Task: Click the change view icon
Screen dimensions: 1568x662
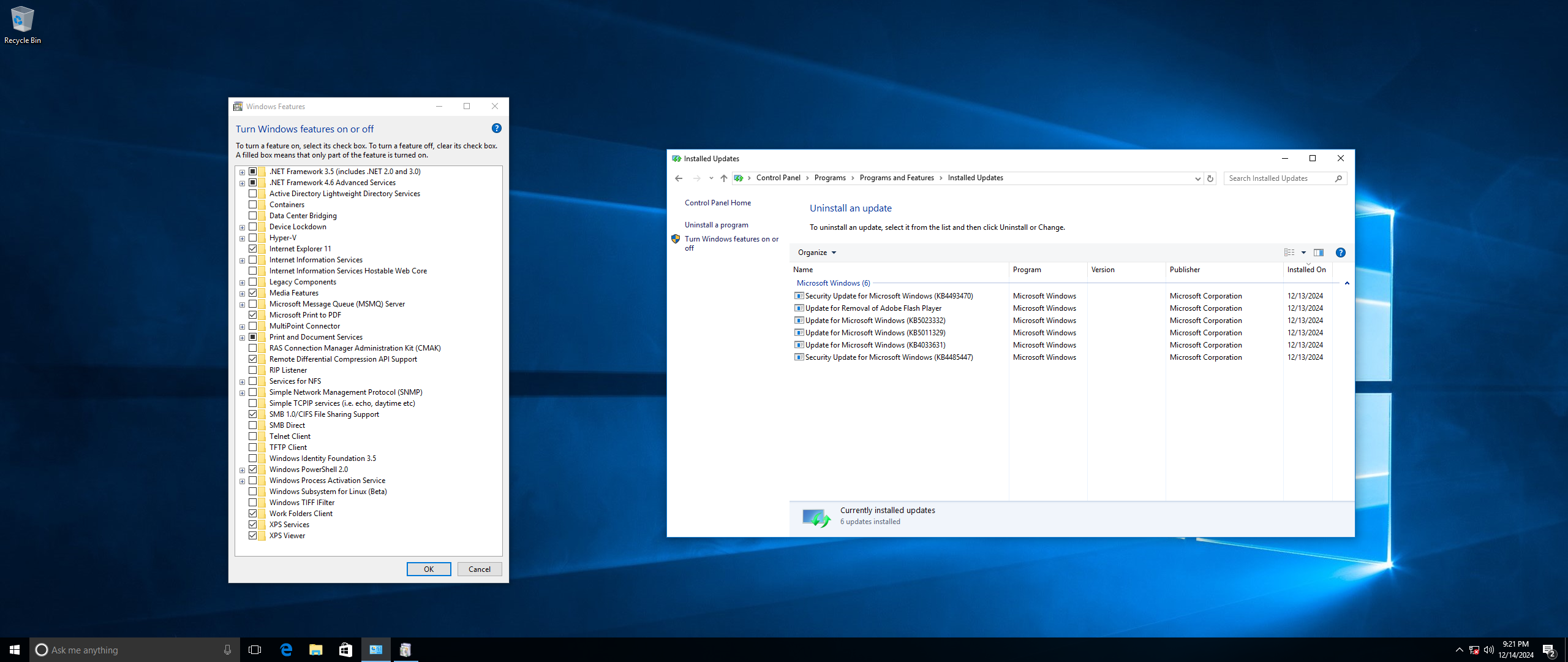Action: coord(1289,253)
